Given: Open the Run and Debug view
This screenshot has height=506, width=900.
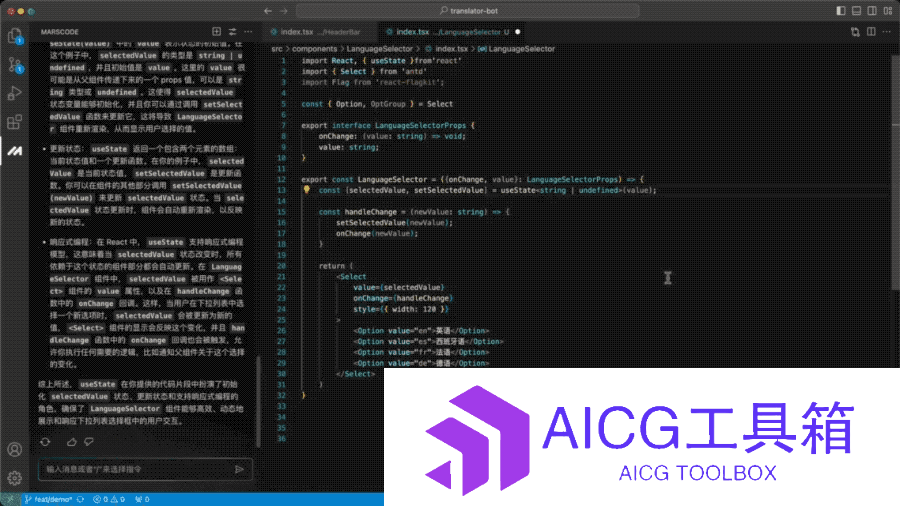Looking at the screenshot, I should [x=15, y=93].
